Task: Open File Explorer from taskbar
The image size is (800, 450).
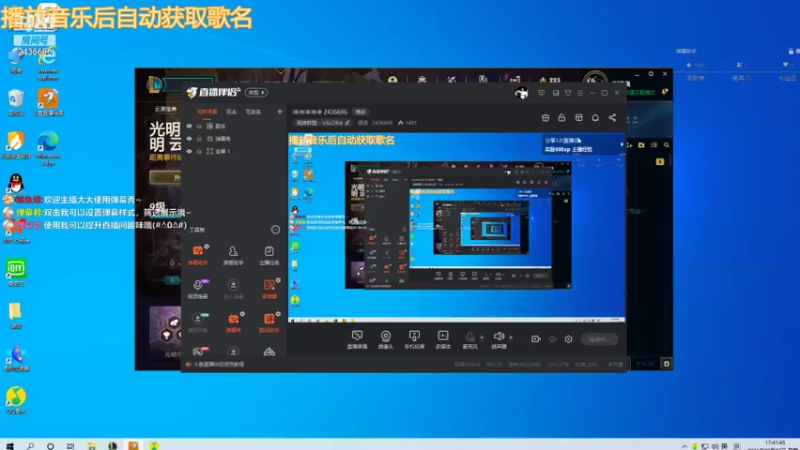Action: click(x=91, y=446)
